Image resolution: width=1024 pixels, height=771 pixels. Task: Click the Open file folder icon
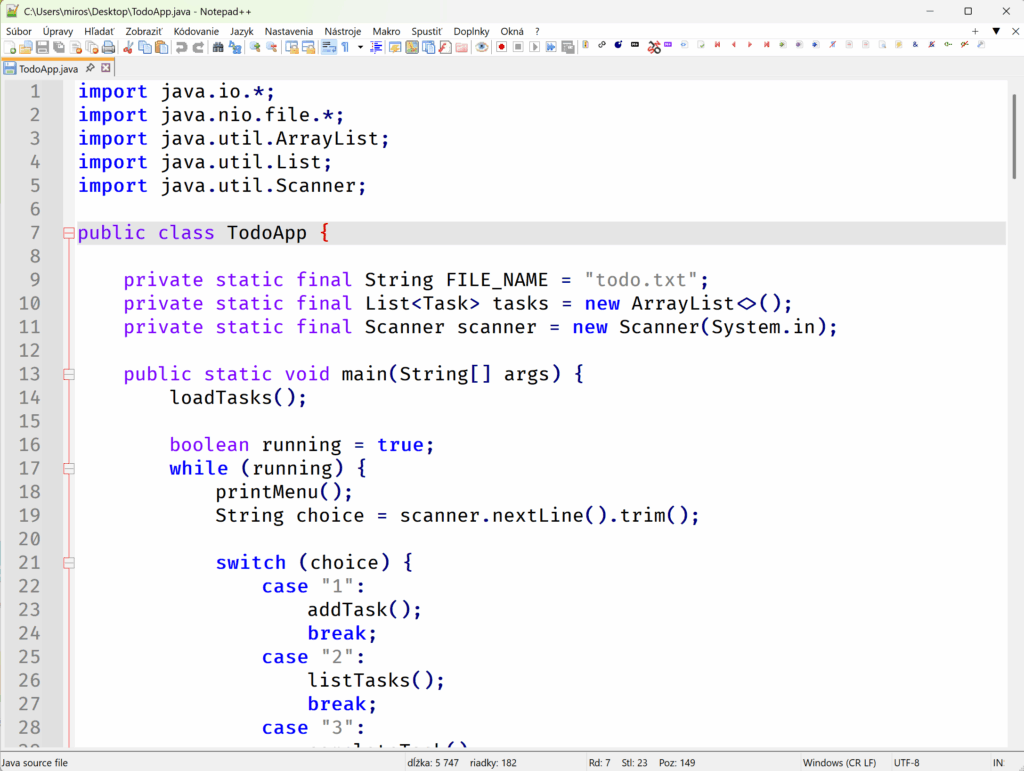tap(25, 47)
